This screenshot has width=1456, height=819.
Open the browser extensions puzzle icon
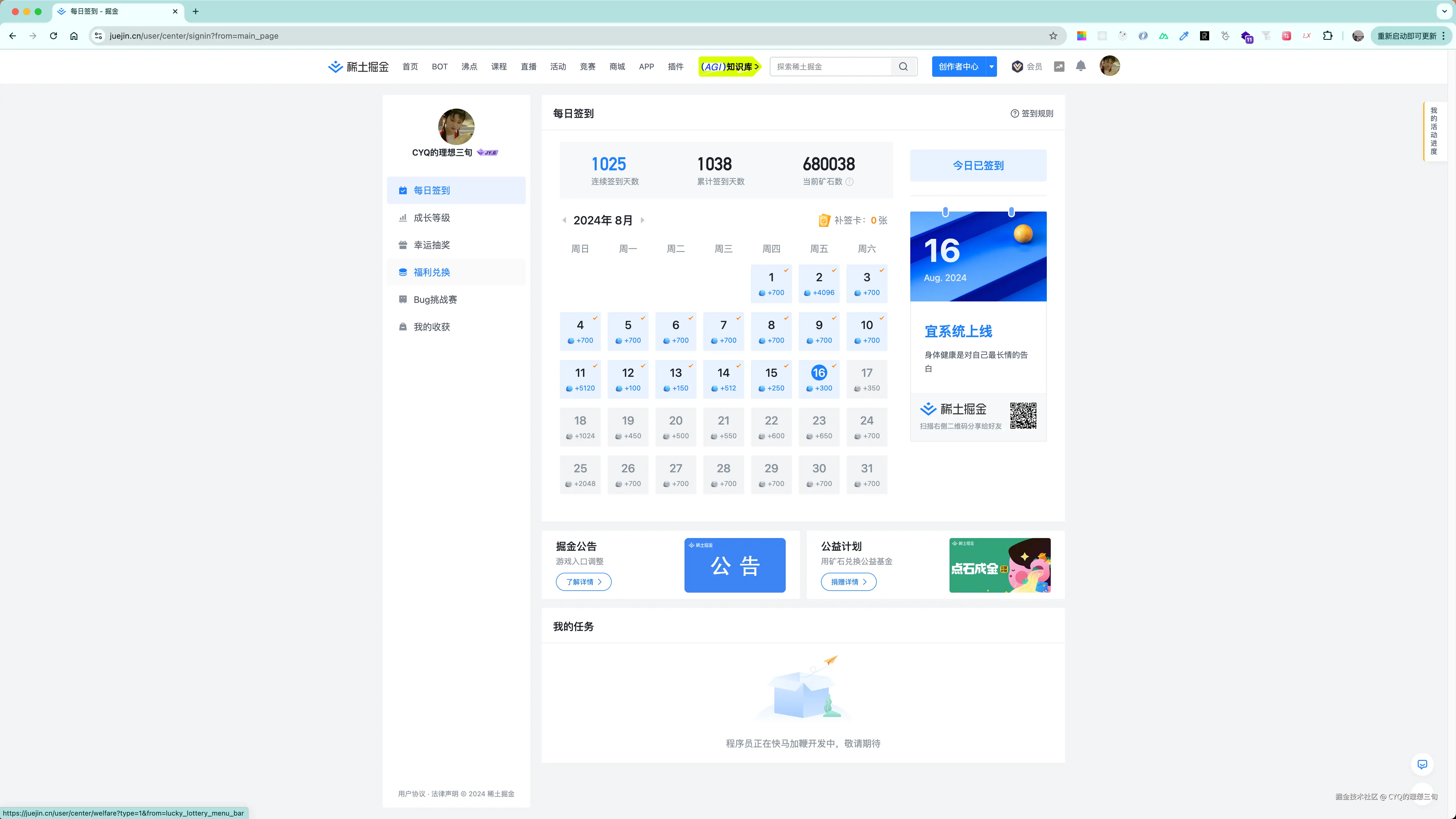(1328, 36)
